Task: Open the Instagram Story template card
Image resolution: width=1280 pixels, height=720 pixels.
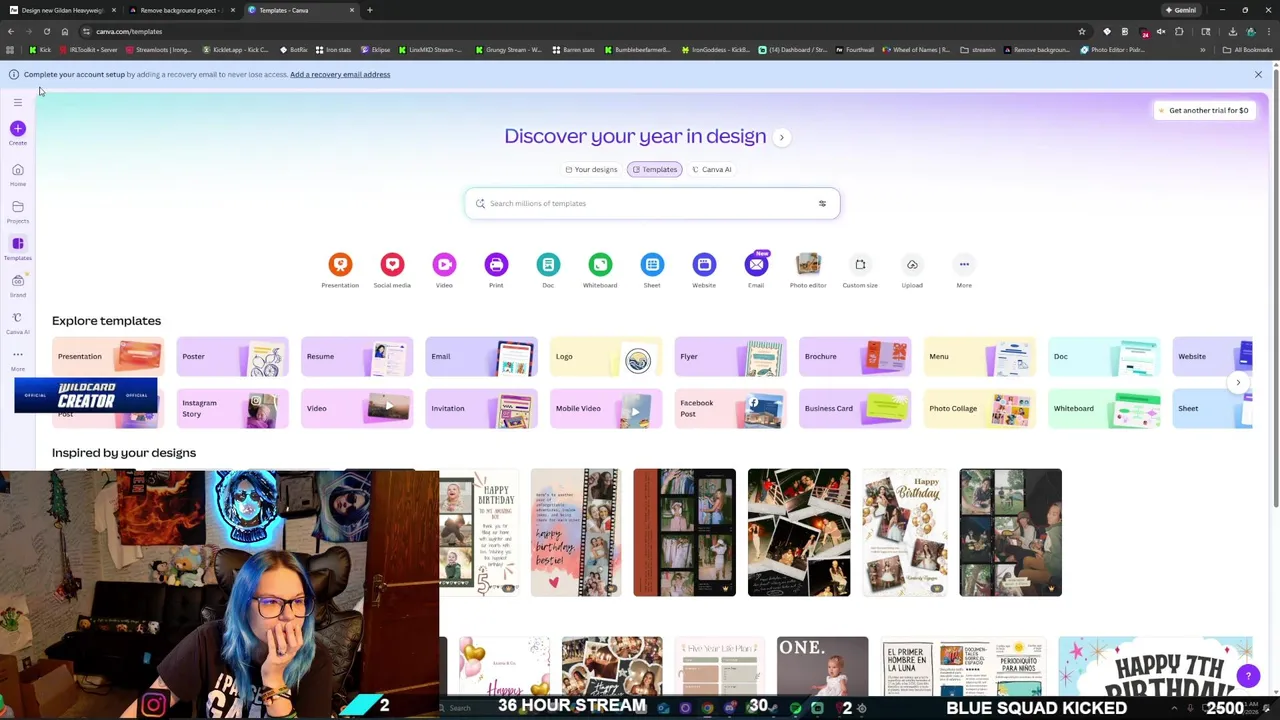Action: (x=232, y=408)
